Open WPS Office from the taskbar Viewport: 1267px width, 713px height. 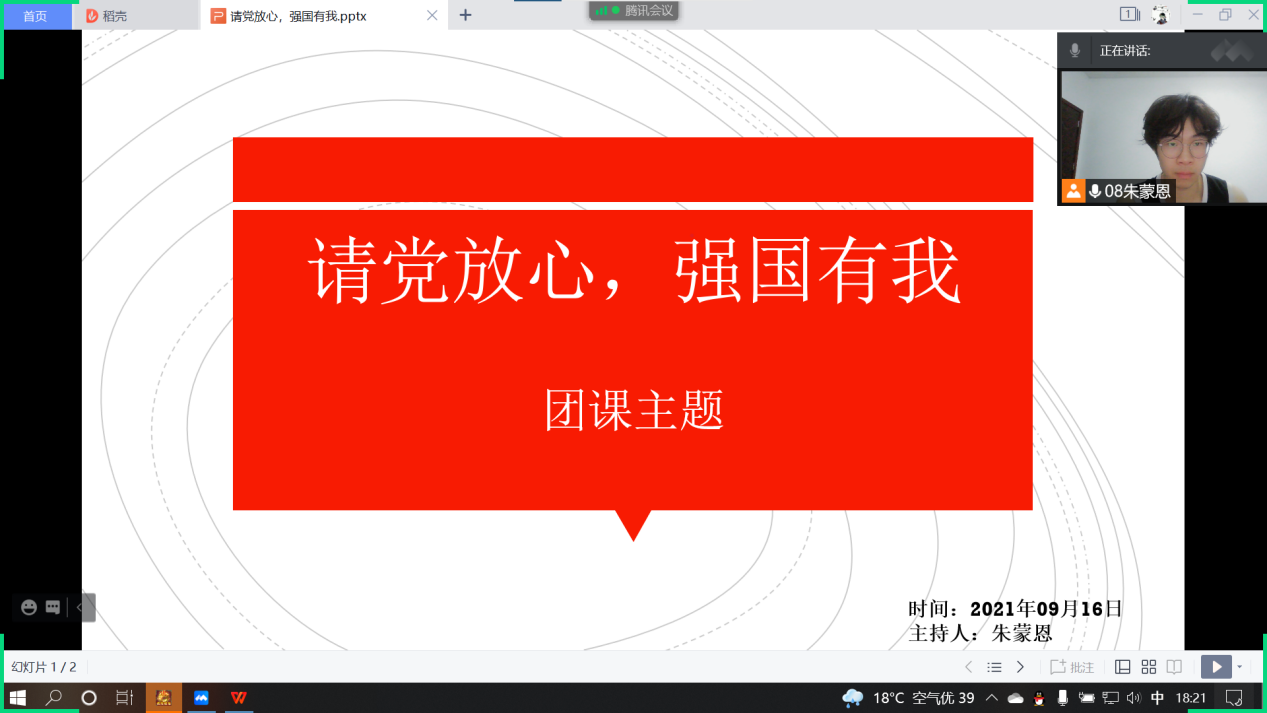[x=239, y=698]
